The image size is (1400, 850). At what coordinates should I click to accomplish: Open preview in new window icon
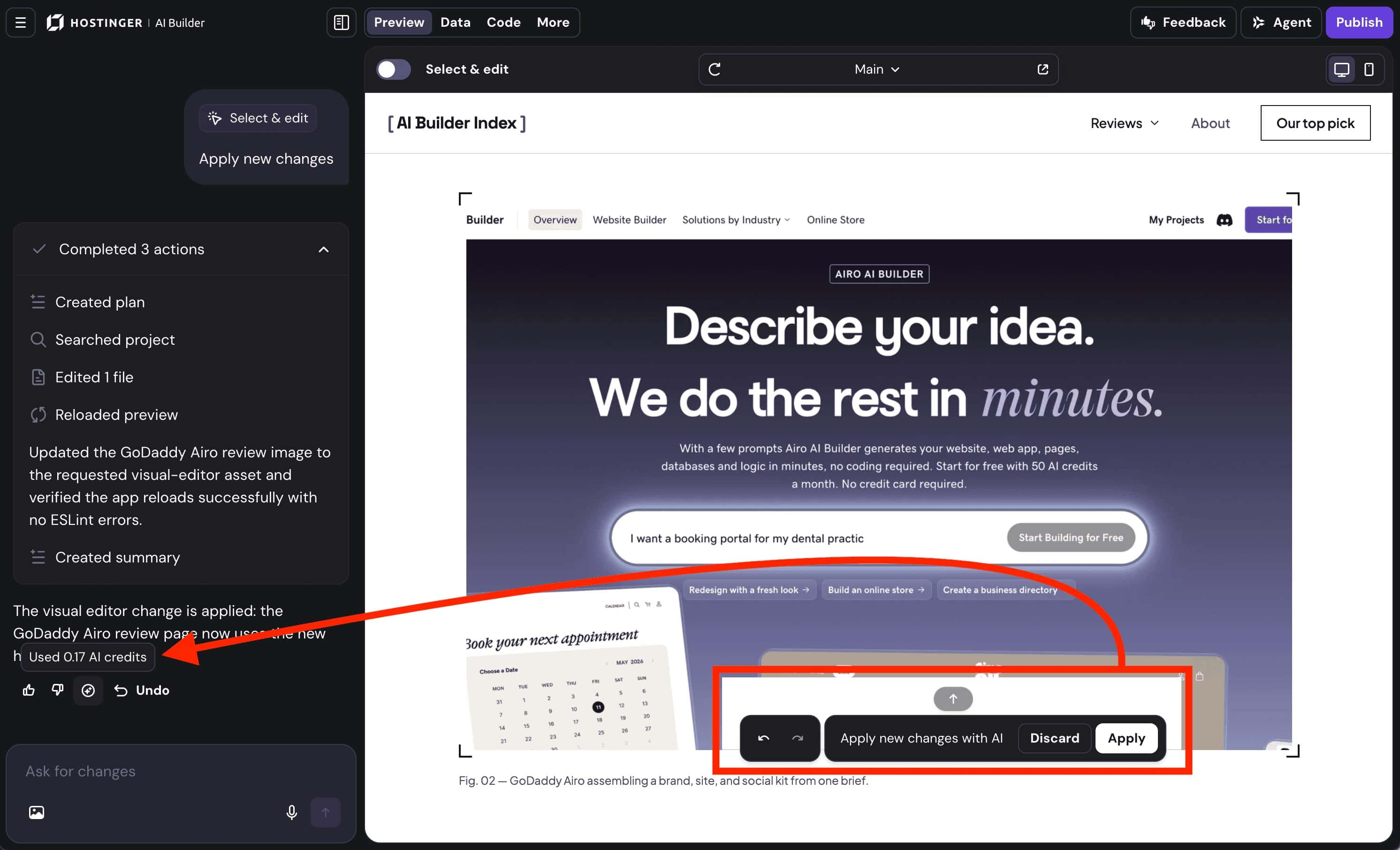click(1042, 69)
